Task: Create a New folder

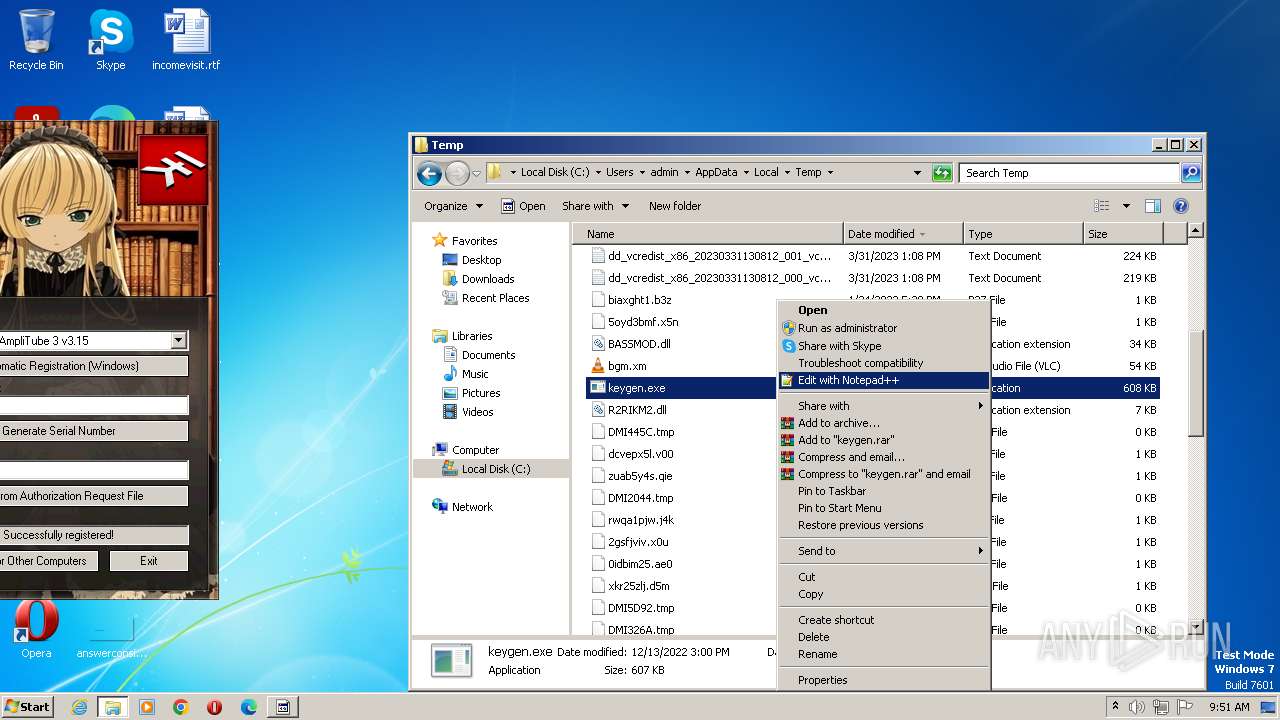Action: tap(675, 206)
